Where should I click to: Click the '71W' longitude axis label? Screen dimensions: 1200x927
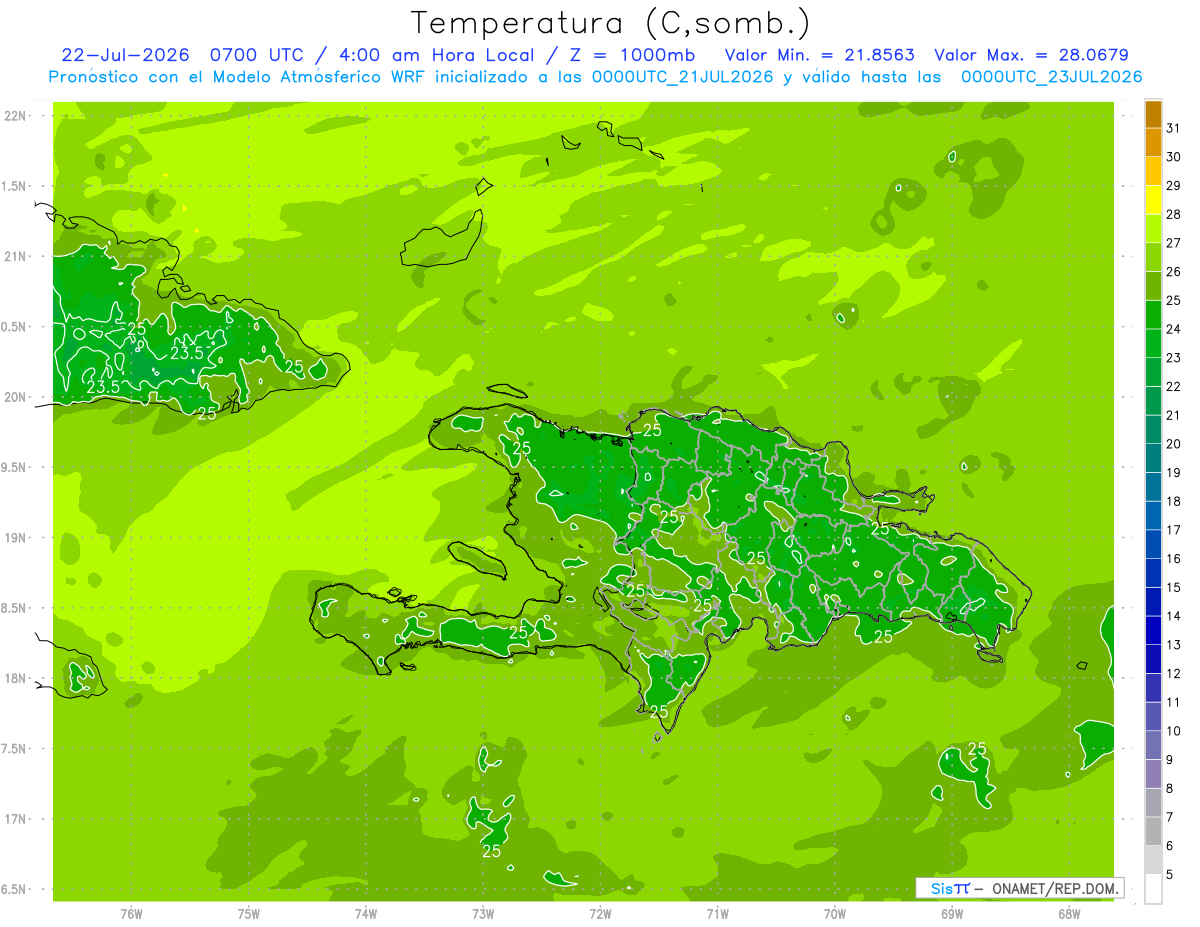pyautogui.click(x=717, y=914)
